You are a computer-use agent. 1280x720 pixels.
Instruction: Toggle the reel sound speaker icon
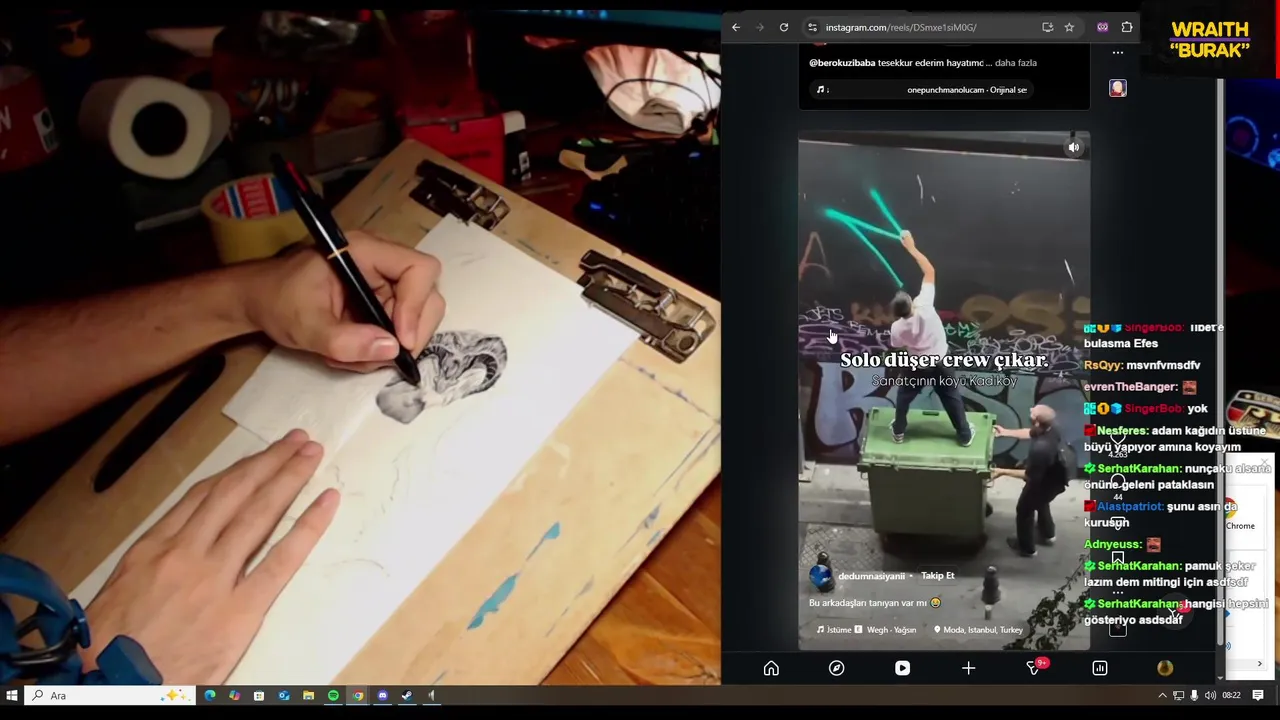(x=1073, y=148)
